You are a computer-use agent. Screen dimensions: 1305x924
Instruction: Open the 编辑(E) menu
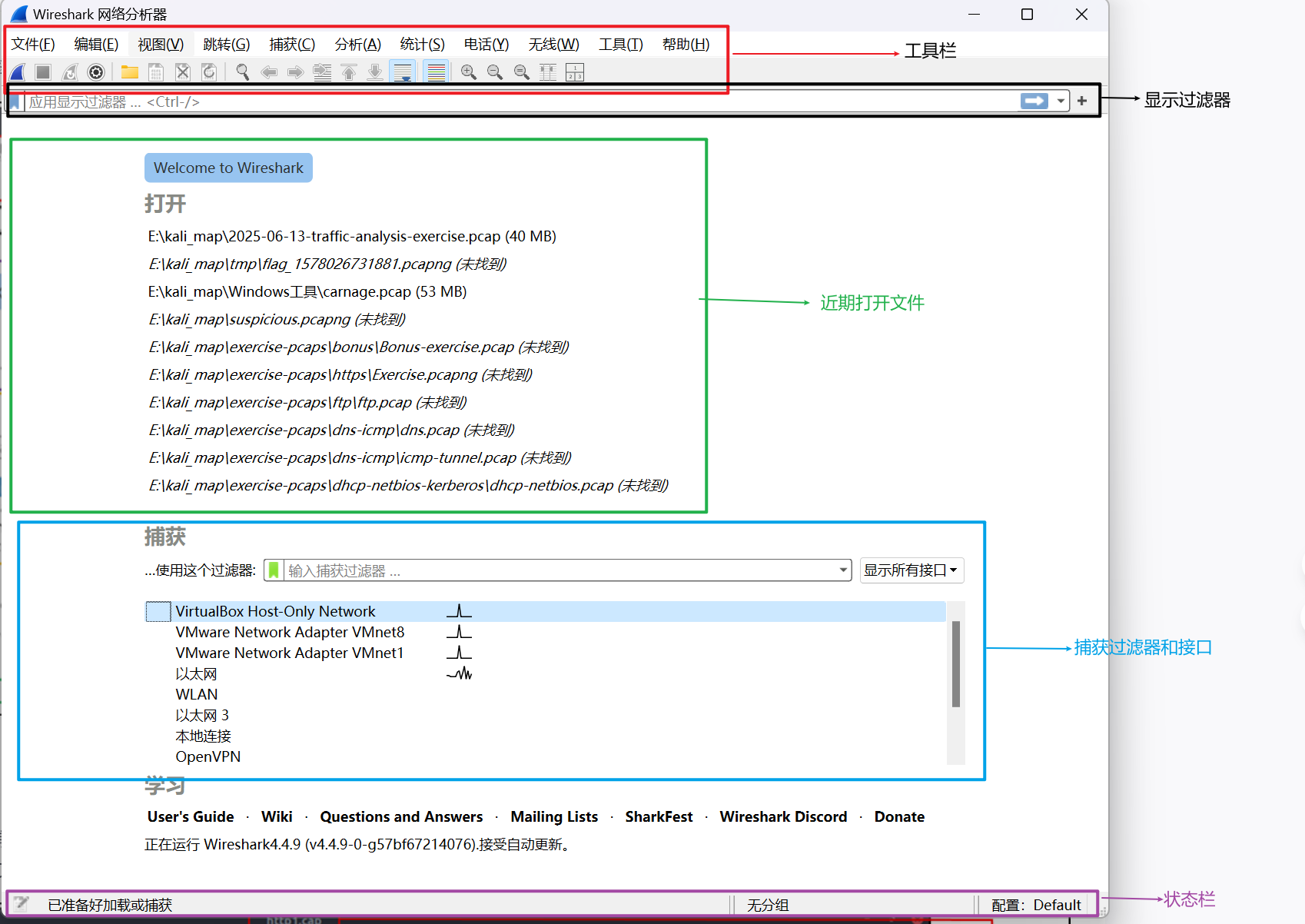96,45
